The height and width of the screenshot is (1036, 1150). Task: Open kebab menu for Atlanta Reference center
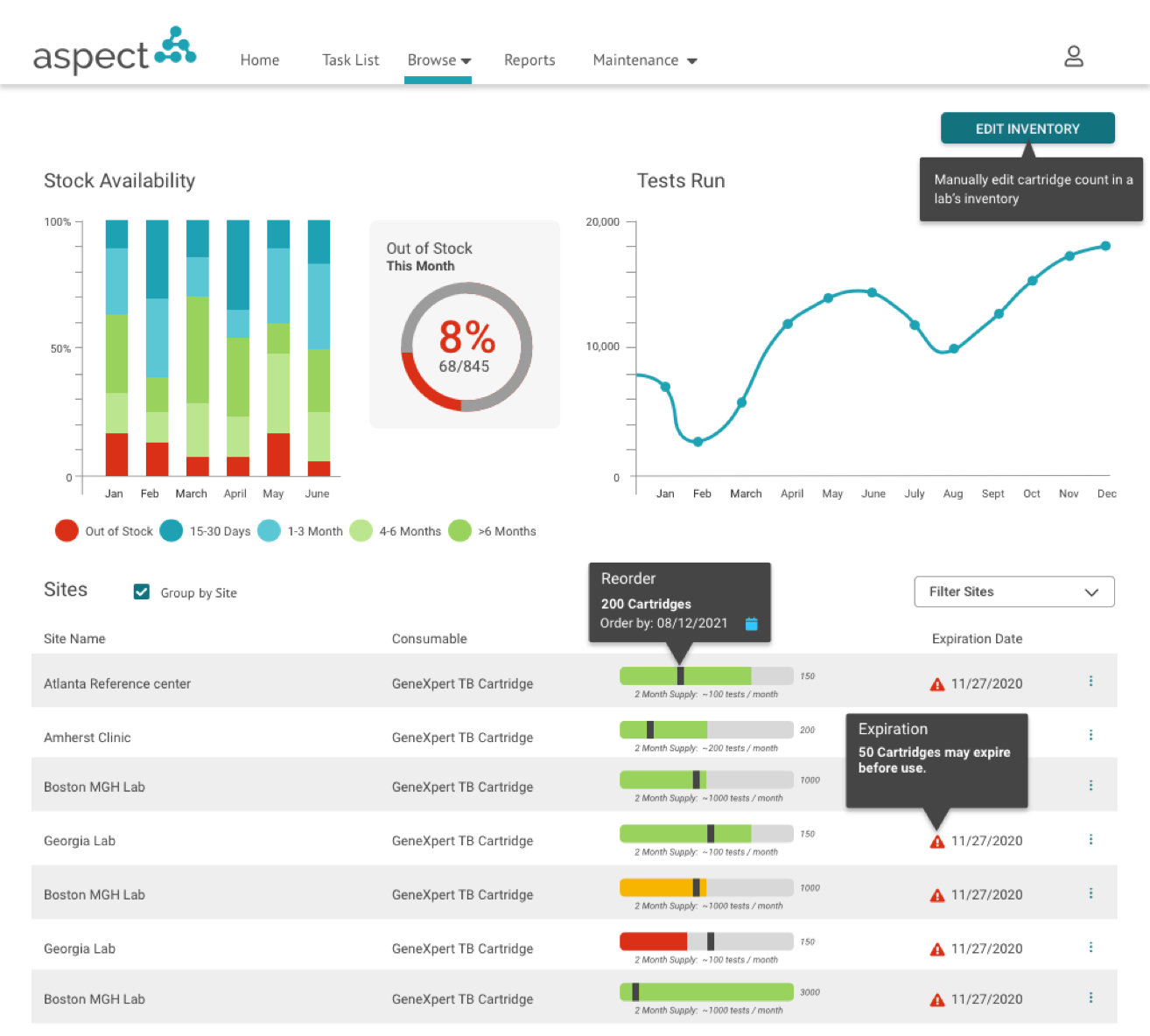coord(1090,681)
